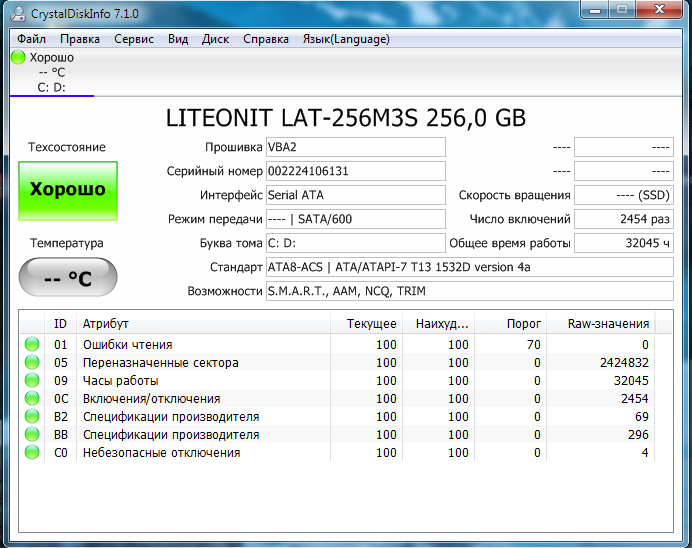Click the green status icon for attribute BB
Viewport: 692px width, 548px height.
(32, 435)
